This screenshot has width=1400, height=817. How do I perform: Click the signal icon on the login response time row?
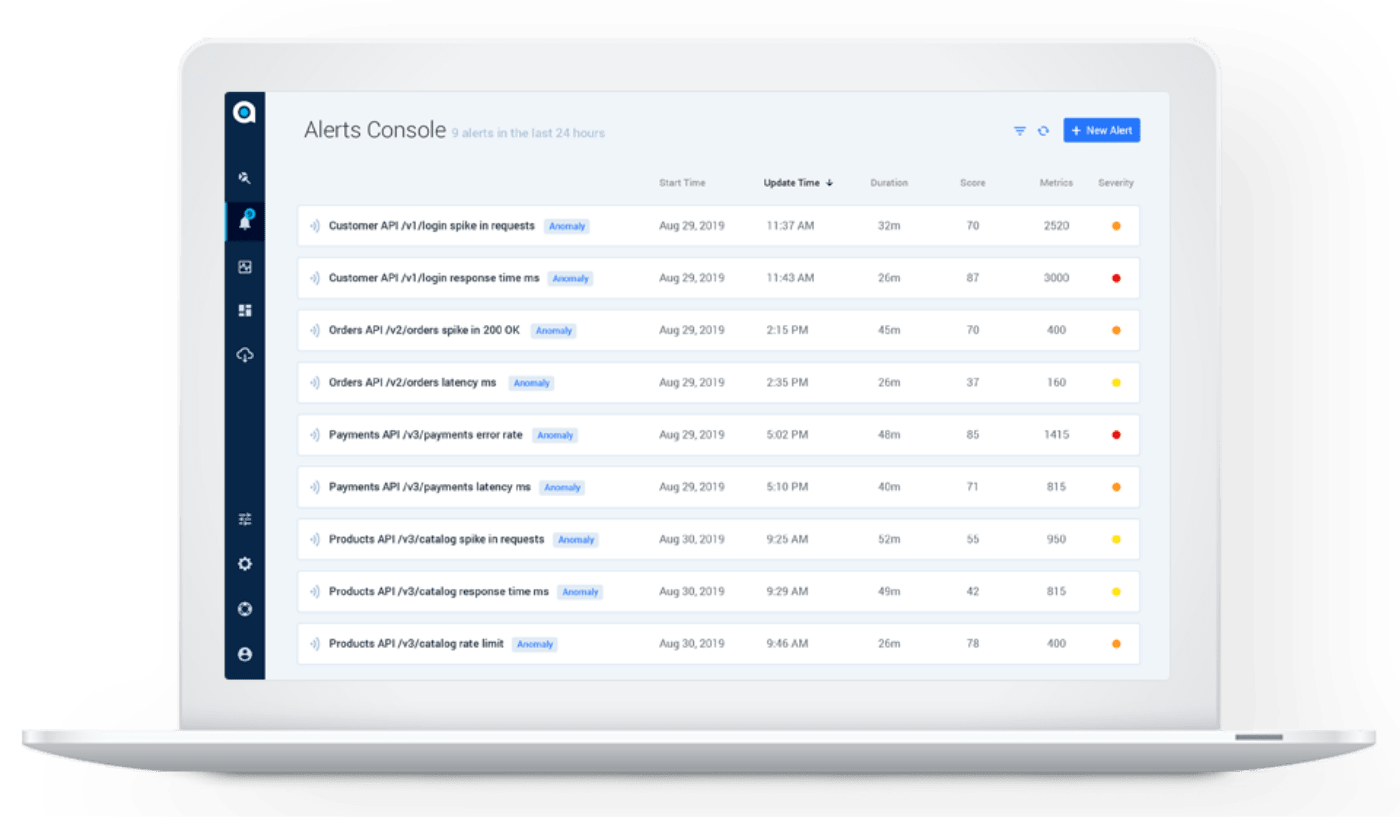pyautogui.click(x=315, y=278)
